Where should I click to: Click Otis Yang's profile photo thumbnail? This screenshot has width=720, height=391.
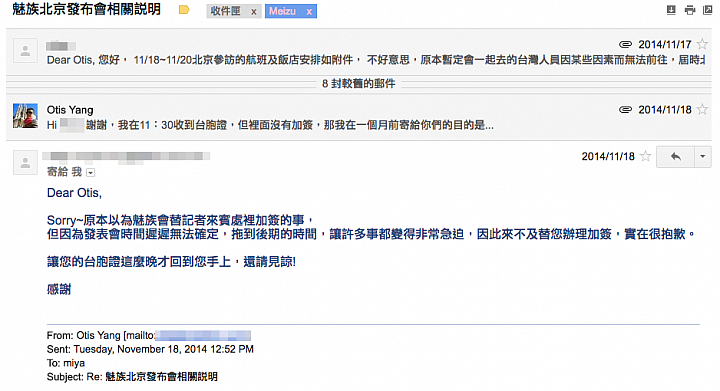click(26, 116)
